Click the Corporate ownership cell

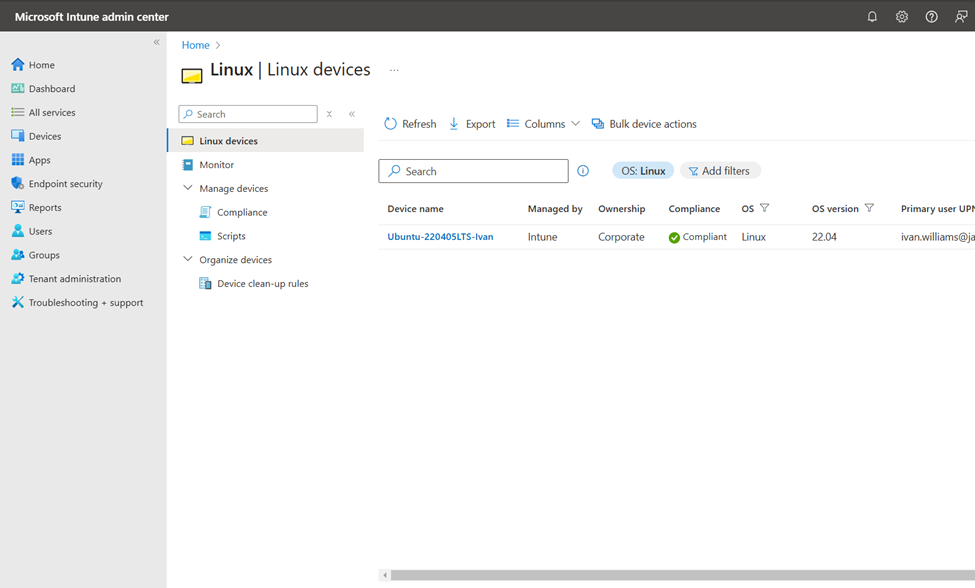coord(621,237)
